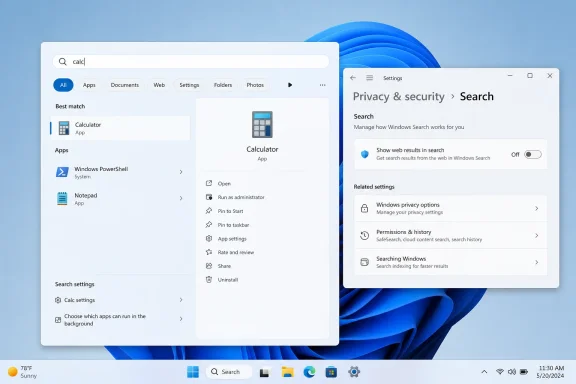Click the Wi-Fi icon in system tray
The width and height of the screenshot is (576, 384).
[500, 372]
